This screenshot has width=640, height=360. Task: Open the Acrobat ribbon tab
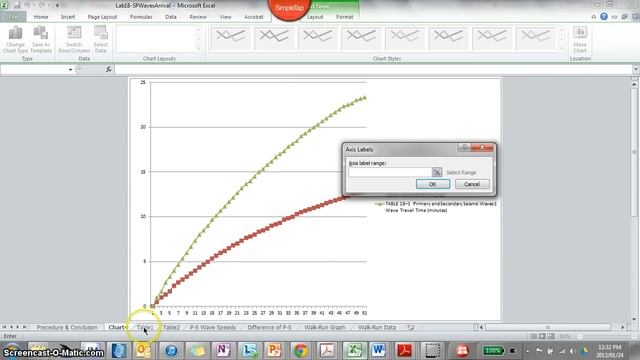coord(253,17)
